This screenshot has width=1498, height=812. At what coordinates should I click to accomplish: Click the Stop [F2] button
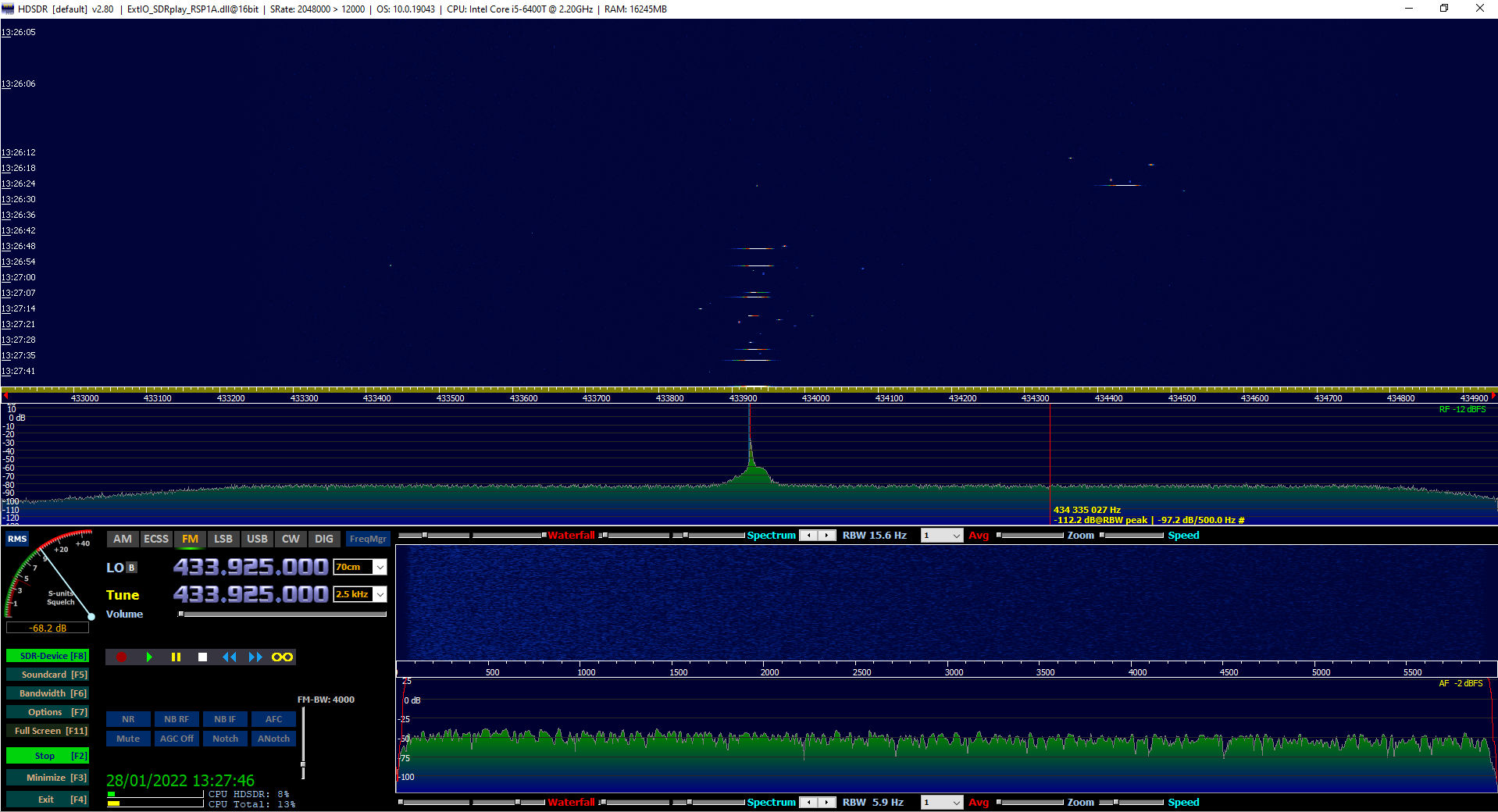[x=48, y=756]
